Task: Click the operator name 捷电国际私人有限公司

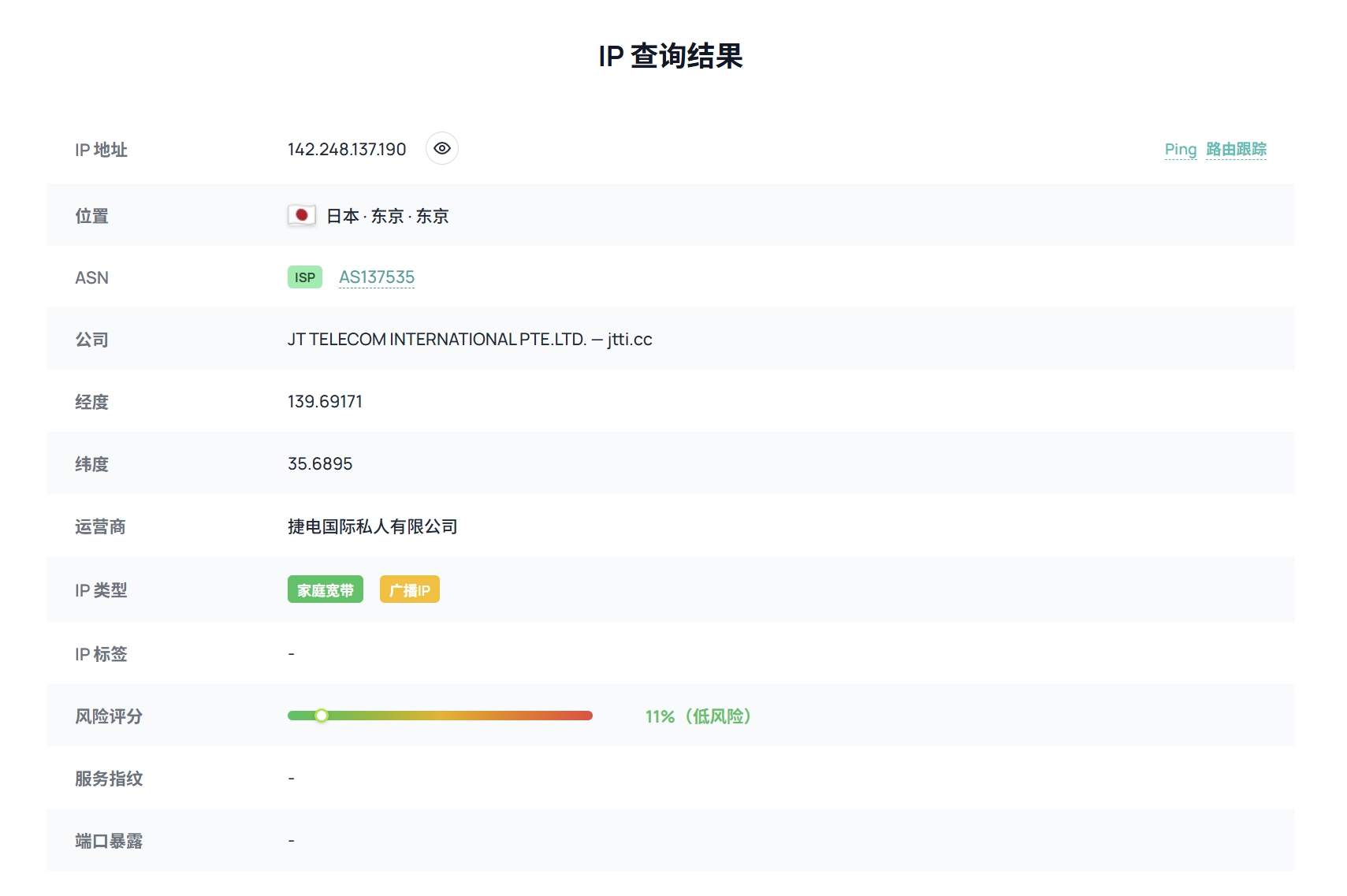Action: click(372, 526)
